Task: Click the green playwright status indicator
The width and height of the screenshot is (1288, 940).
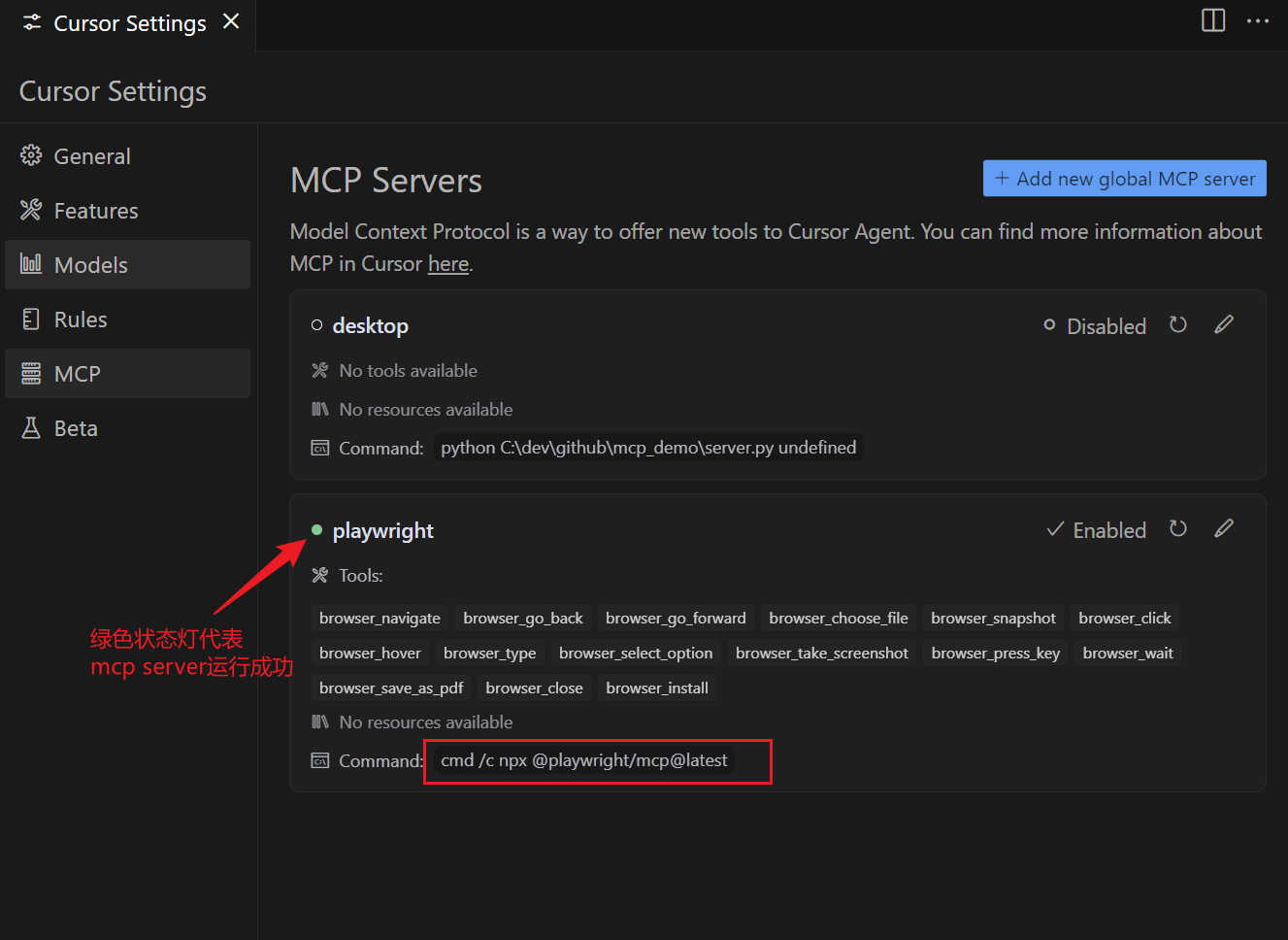Action: click(316, 530)
